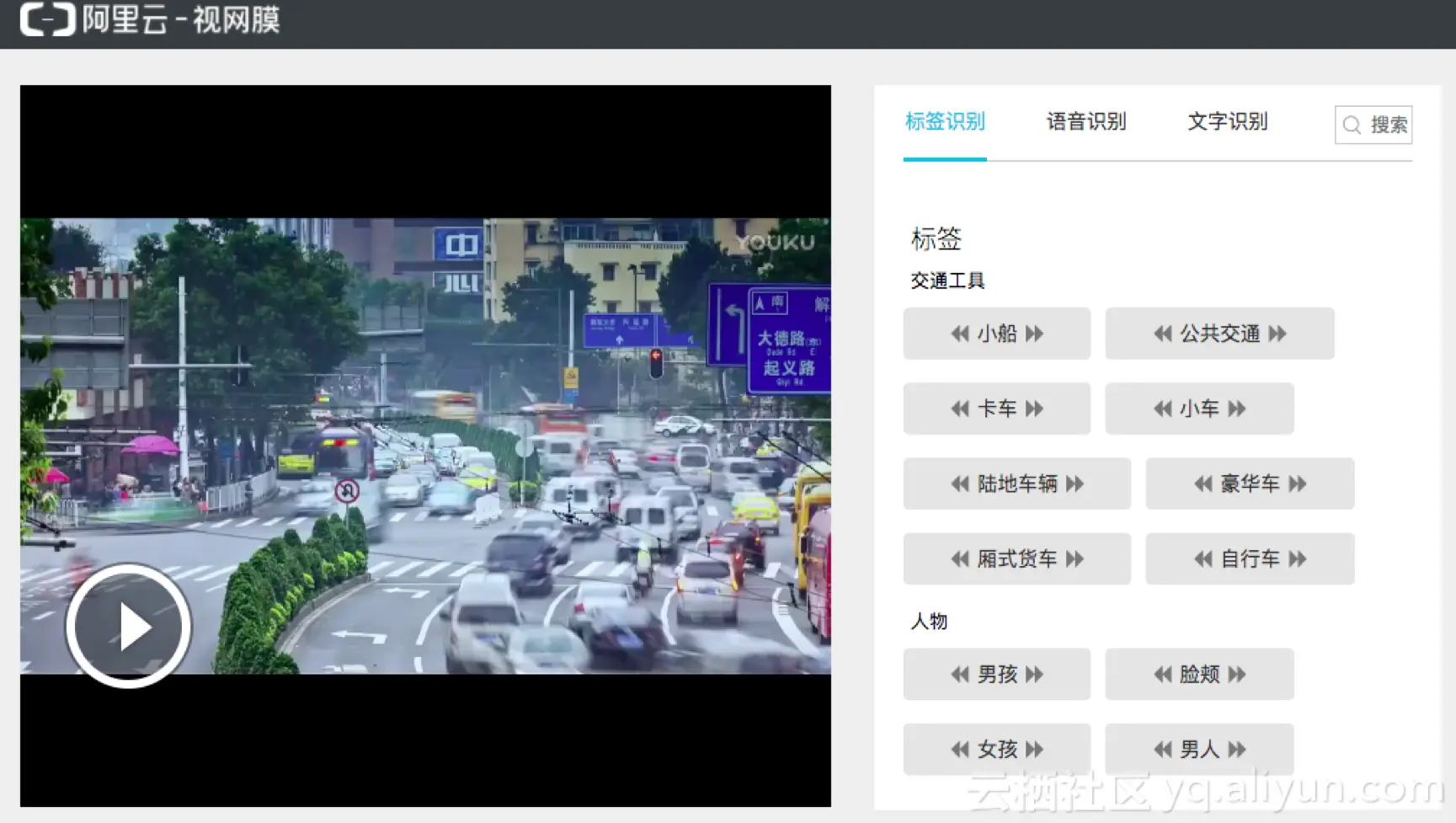Image resolution: width=1456 pixels, height=823 pixels.
Task: Click the magnifier search icon
Action: click(x=1352, y=126)
